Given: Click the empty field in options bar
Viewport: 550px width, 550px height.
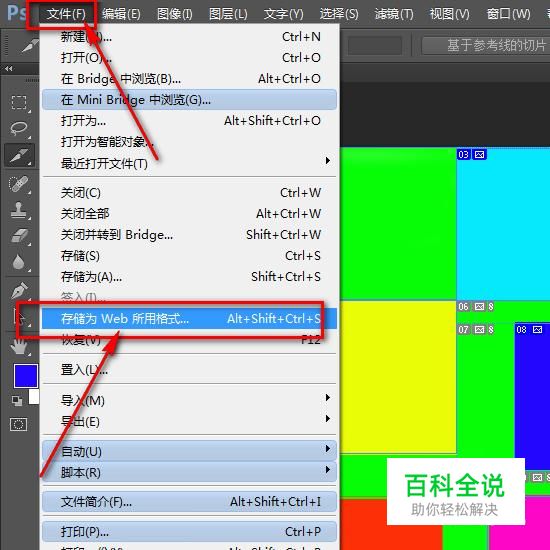Looking at the screenshot, I should click(375, 46).
